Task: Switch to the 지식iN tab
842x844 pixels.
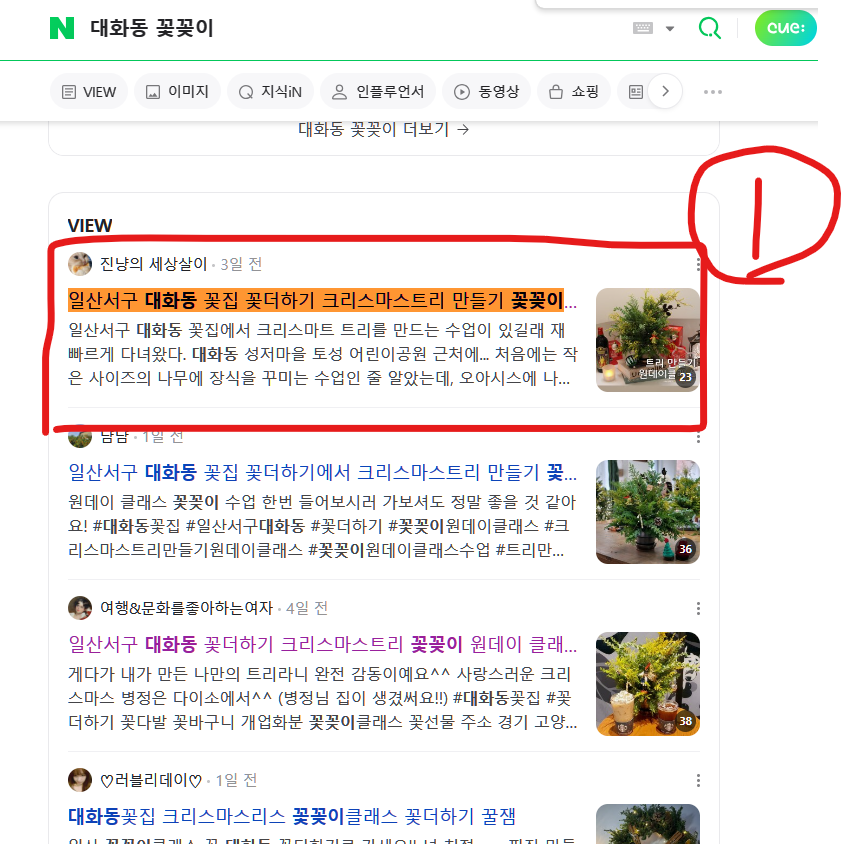Action: tap(270, 92)
